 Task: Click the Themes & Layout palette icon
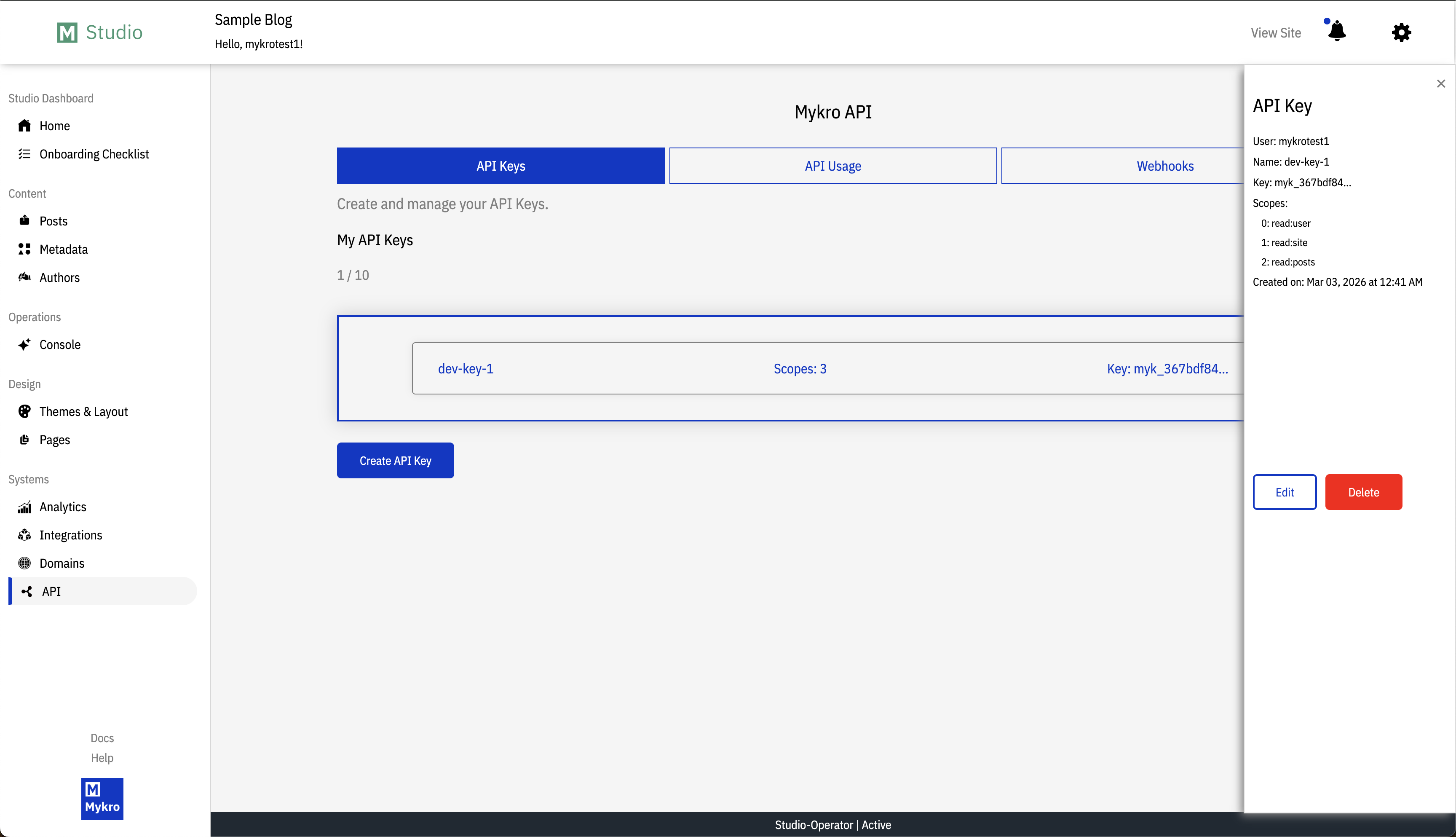(24, 412)
